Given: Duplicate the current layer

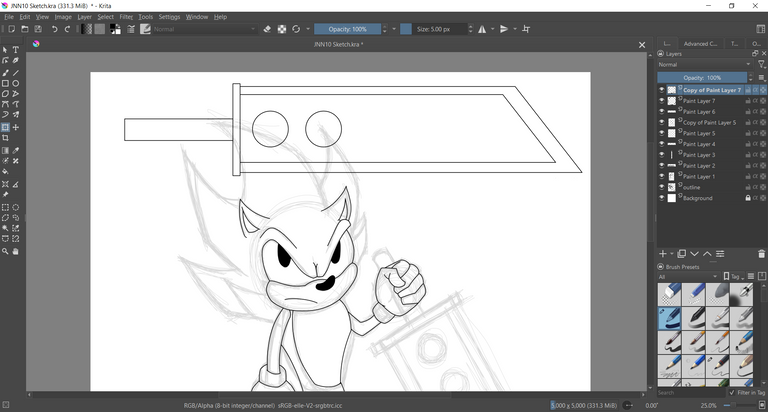Looking at the screenshot, I should pyautogui.click(x=681, y=254).
